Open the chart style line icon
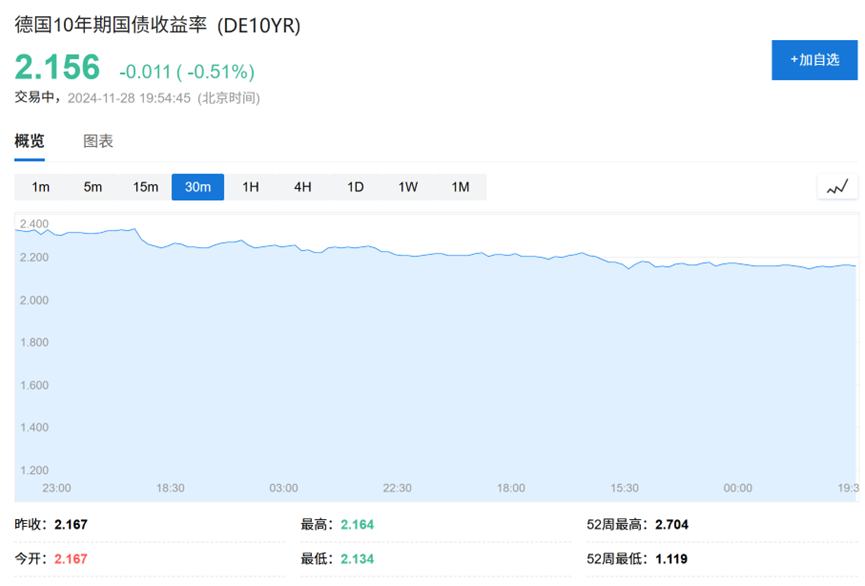 coord(837,186)
